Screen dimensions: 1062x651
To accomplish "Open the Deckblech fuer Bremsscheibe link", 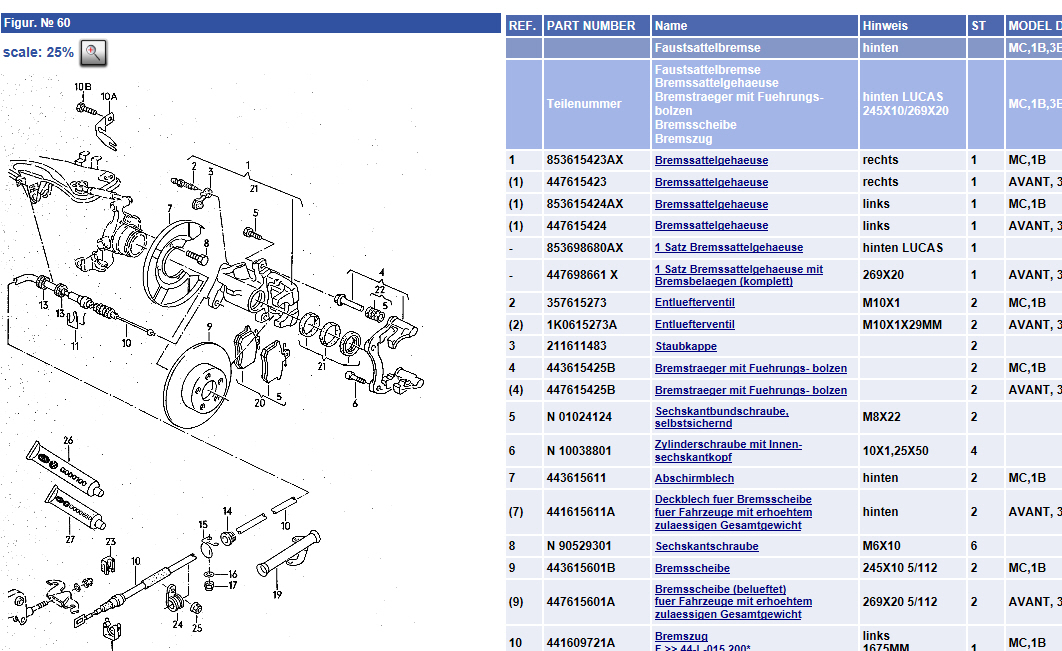I will coord(733,499).
